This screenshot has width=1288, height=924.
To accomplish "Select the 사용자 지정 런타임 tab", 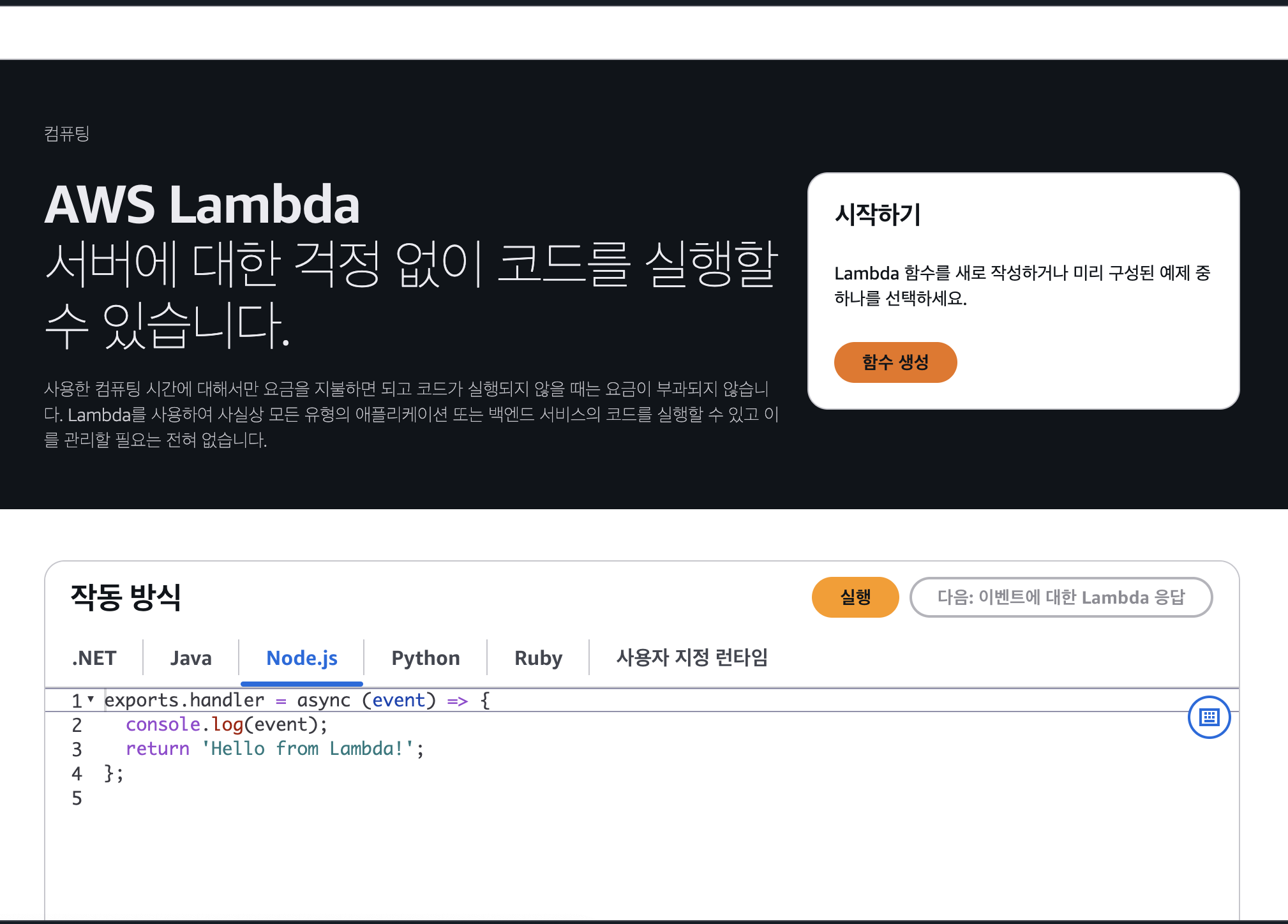I will point(692,657).
